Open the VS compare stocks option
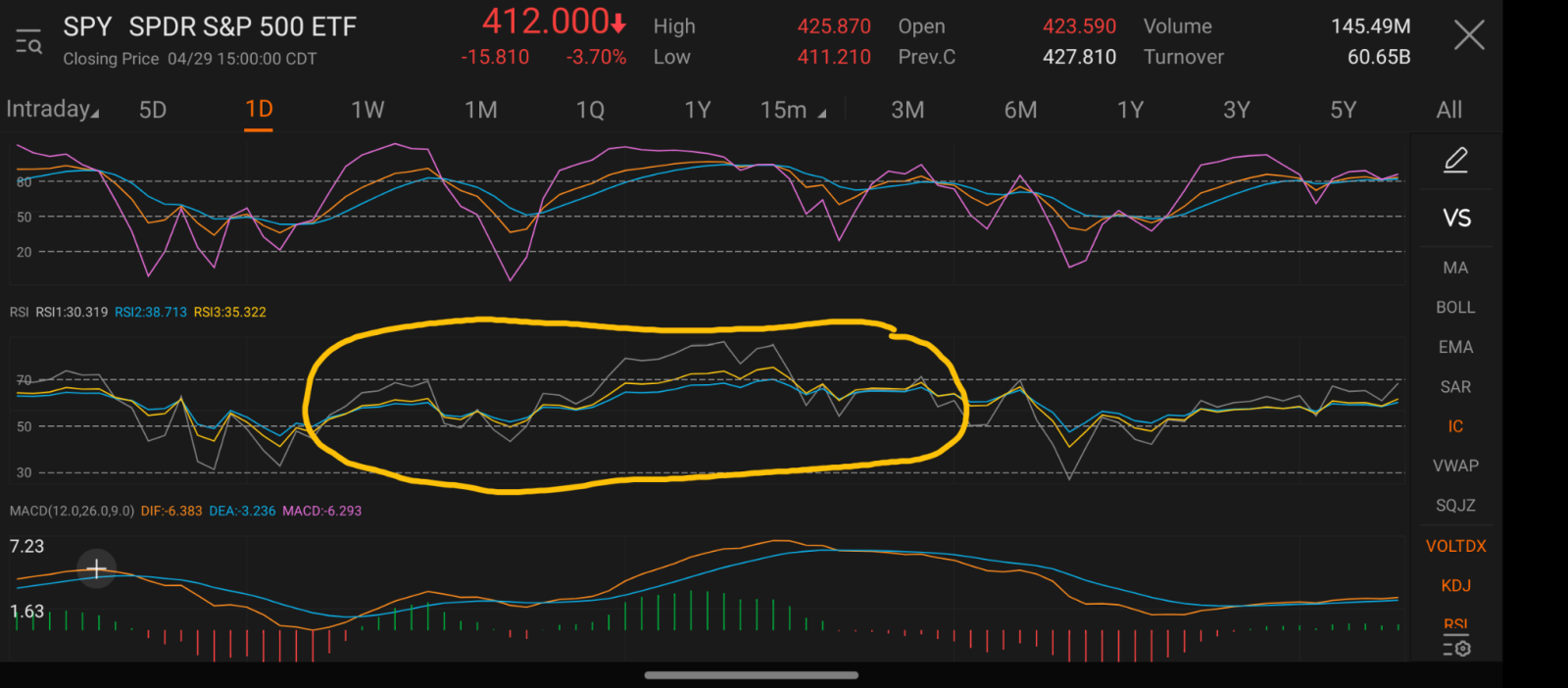 [x=1456, y=218]
